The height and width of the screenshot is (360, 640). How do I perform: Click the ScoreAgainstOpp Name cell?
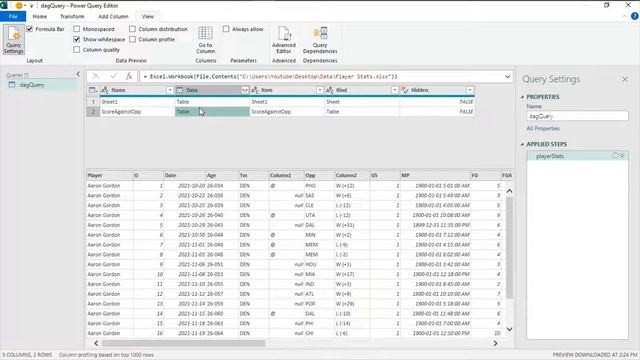(x=137, y=111)
